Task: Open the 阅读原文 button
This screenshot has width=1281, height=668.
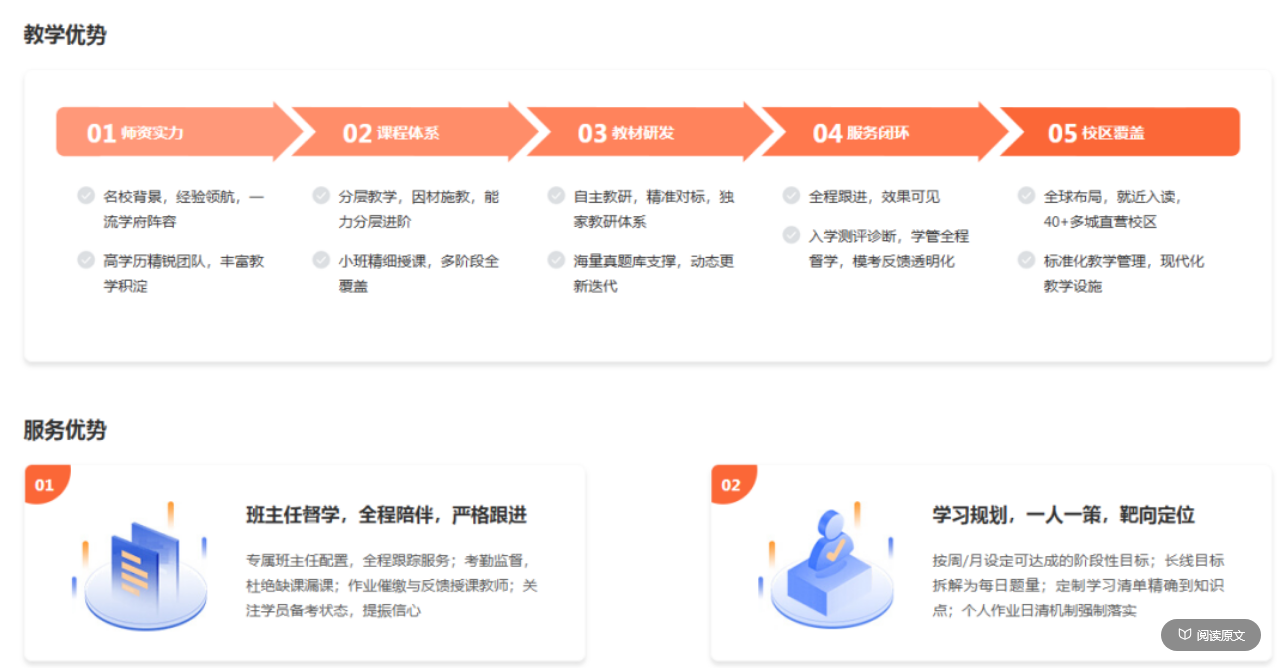Action: click(x=1210, y=635)
